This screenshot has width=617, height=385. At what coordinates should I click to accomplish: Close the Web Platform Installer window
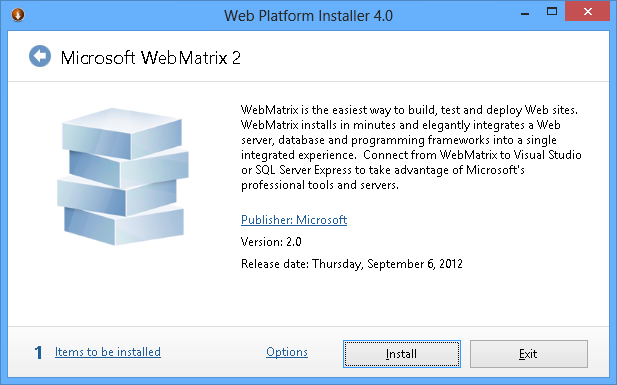pyautogui.click(x=587, y=12)
